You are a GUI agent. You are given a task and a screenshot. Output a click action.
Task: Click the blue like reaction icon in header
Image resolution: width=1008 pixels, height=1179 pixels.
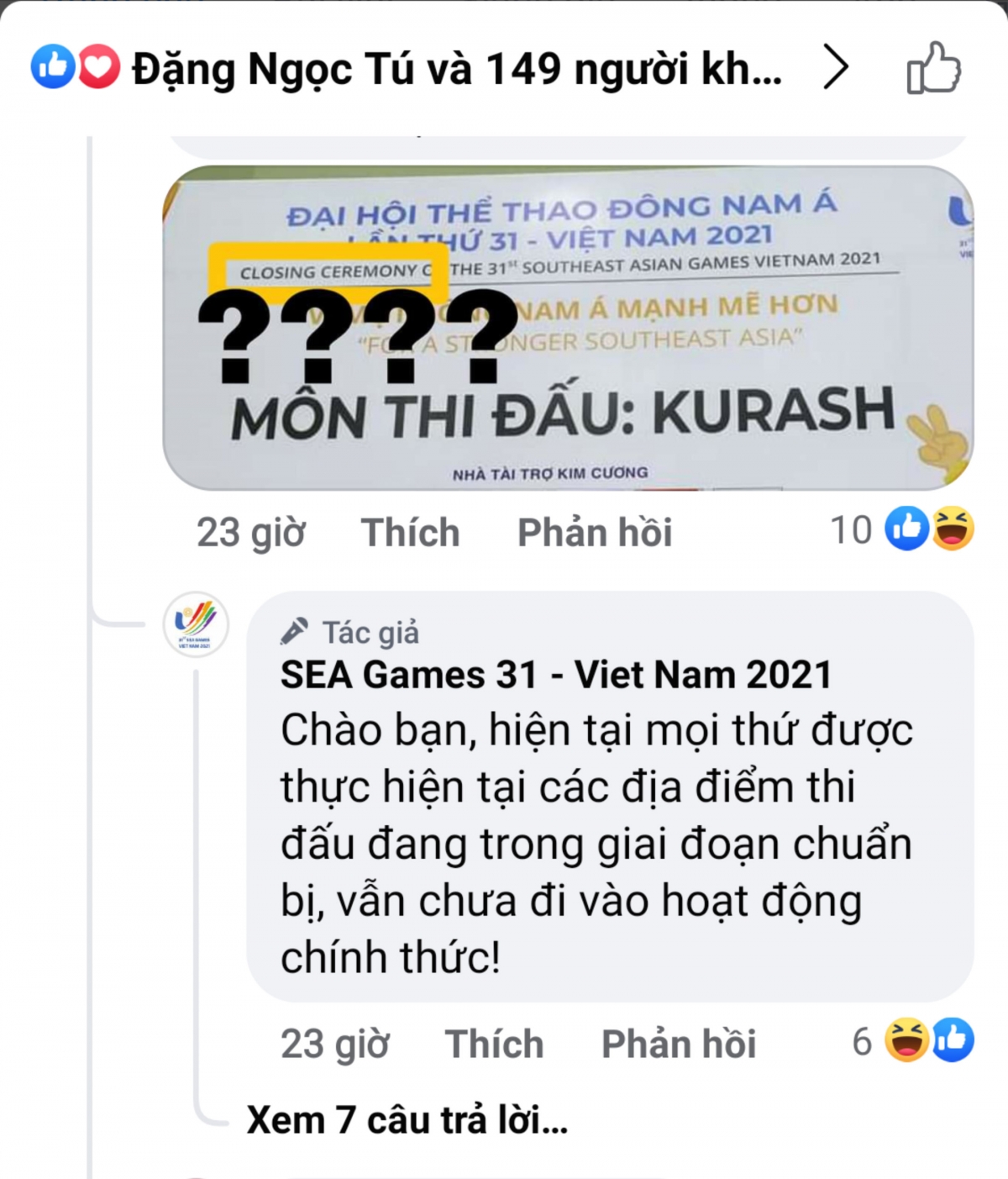click(x=53, y=67)
